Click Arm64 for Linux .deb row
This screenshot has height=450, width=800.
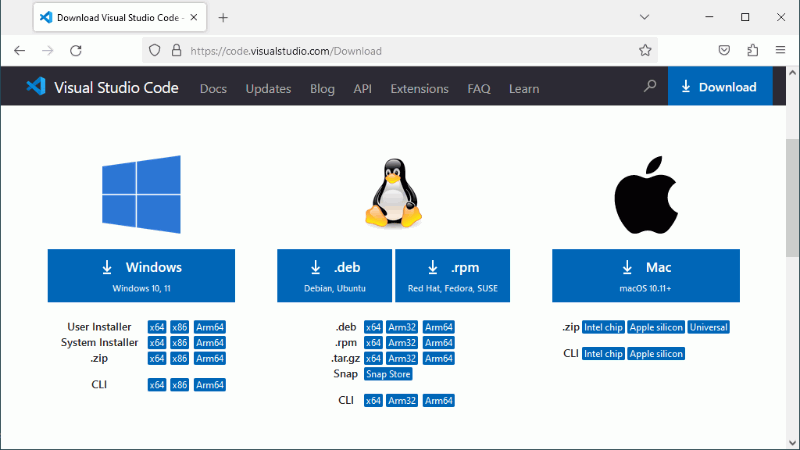[x=439, y=327]
